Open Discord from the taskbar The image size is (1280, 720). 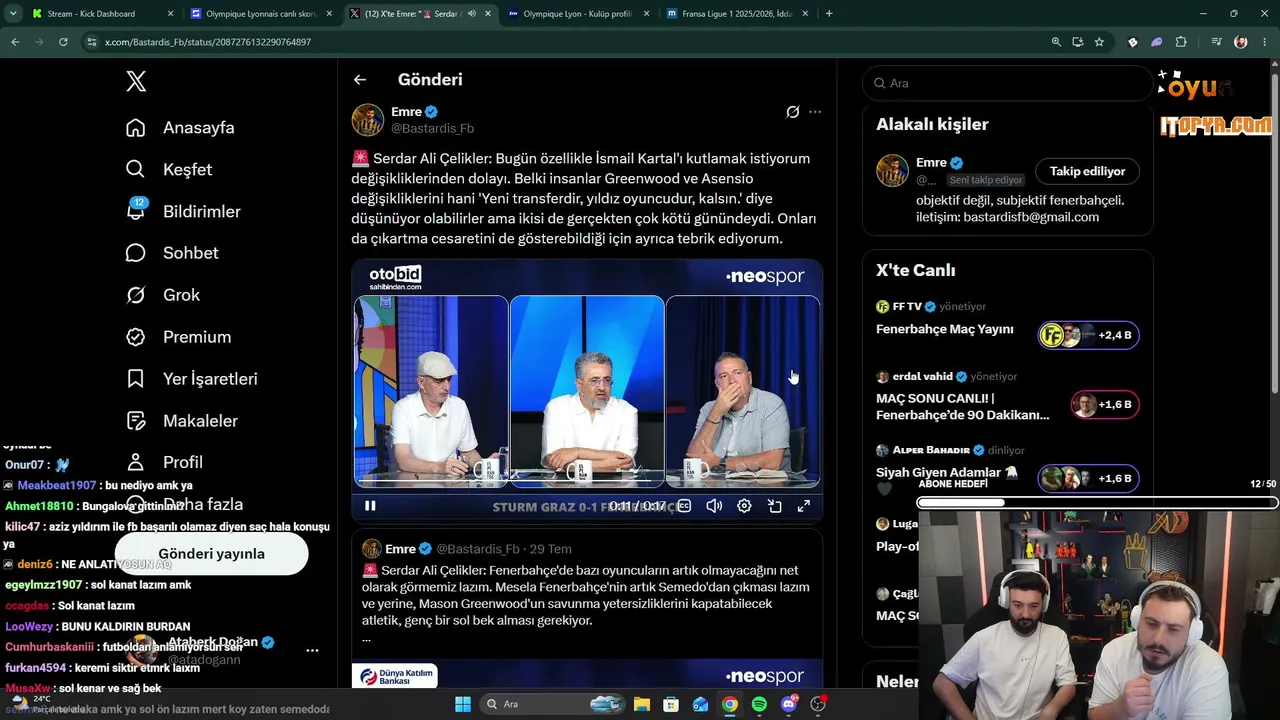point(789,704)
